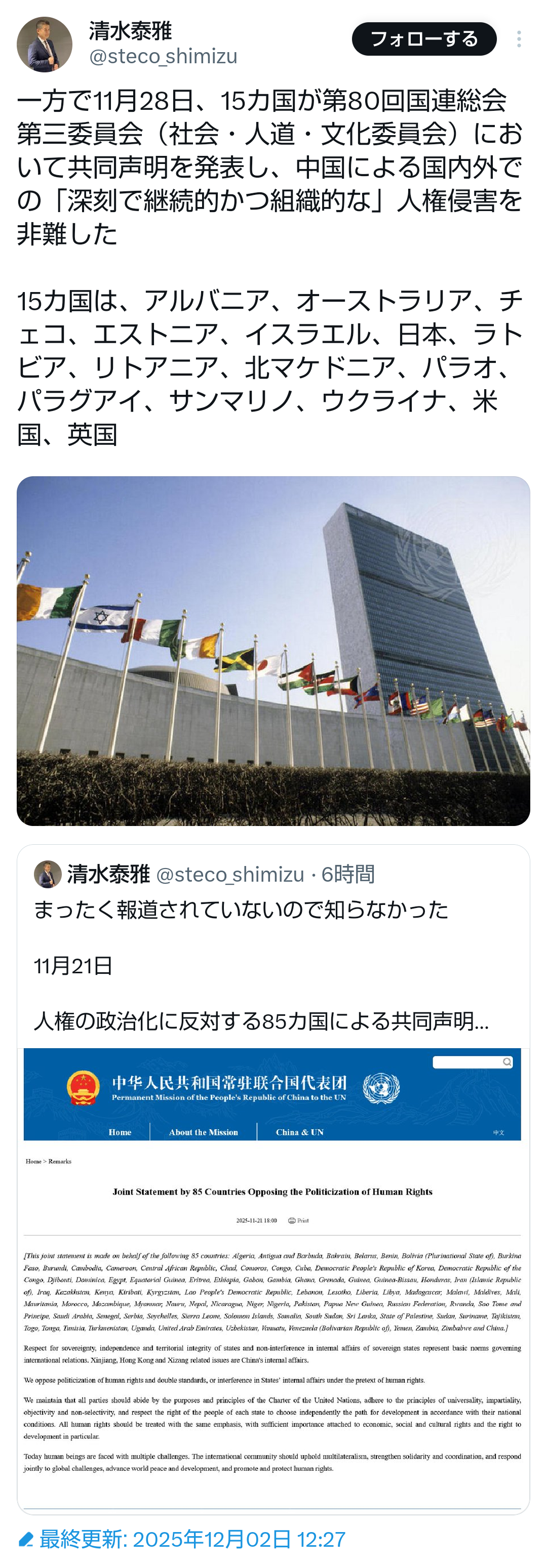
Task: Click the フォローする follow button
Action: (x=424, y=39)
